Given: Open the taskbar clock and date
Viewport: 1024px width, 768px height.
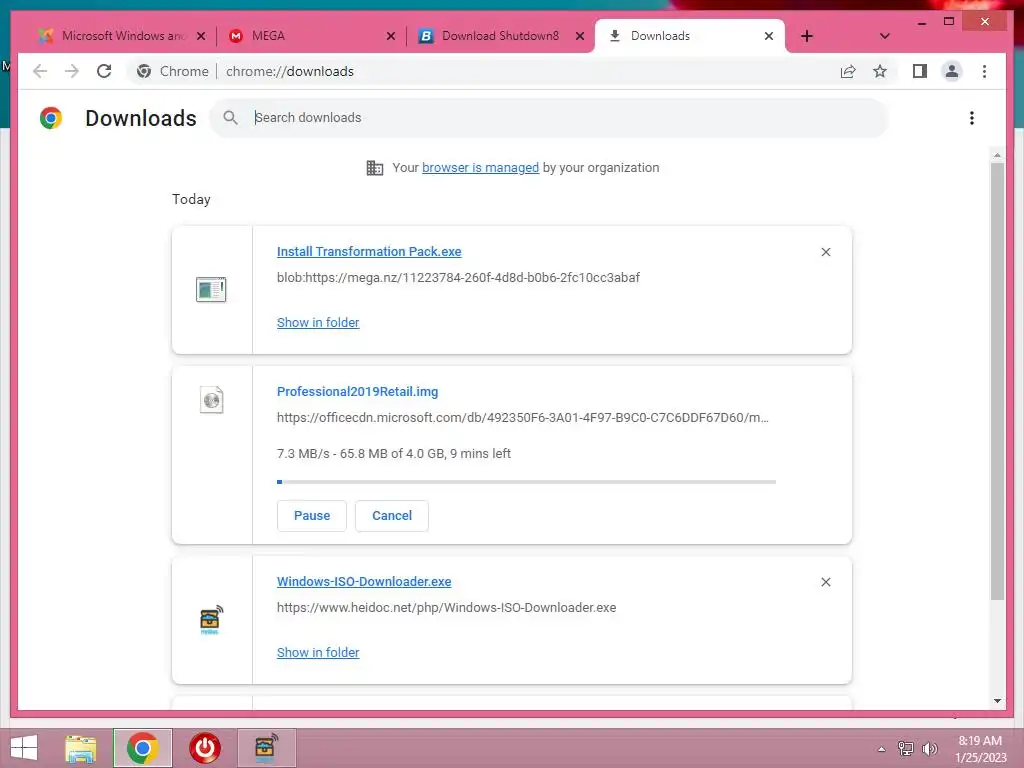Looking at the screenshot, I should [980, 749].
